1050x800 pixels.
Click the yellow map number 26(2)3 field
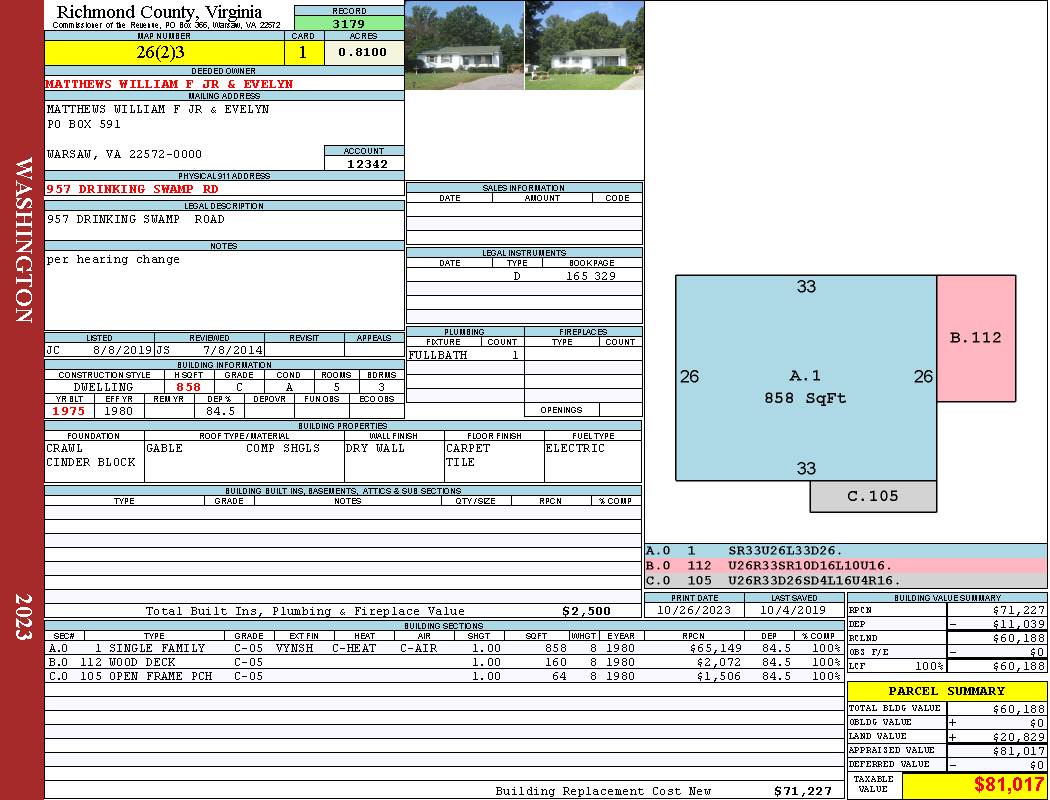pos(165,53)
